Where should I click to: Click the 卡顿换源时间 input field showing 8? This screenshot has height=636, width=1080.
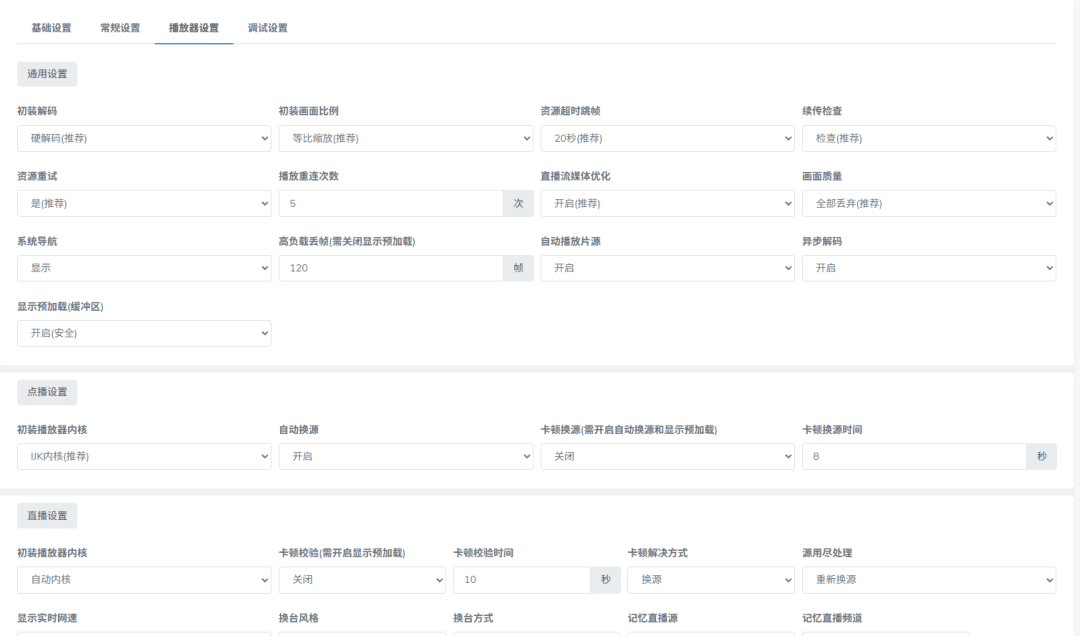point(915,456)
